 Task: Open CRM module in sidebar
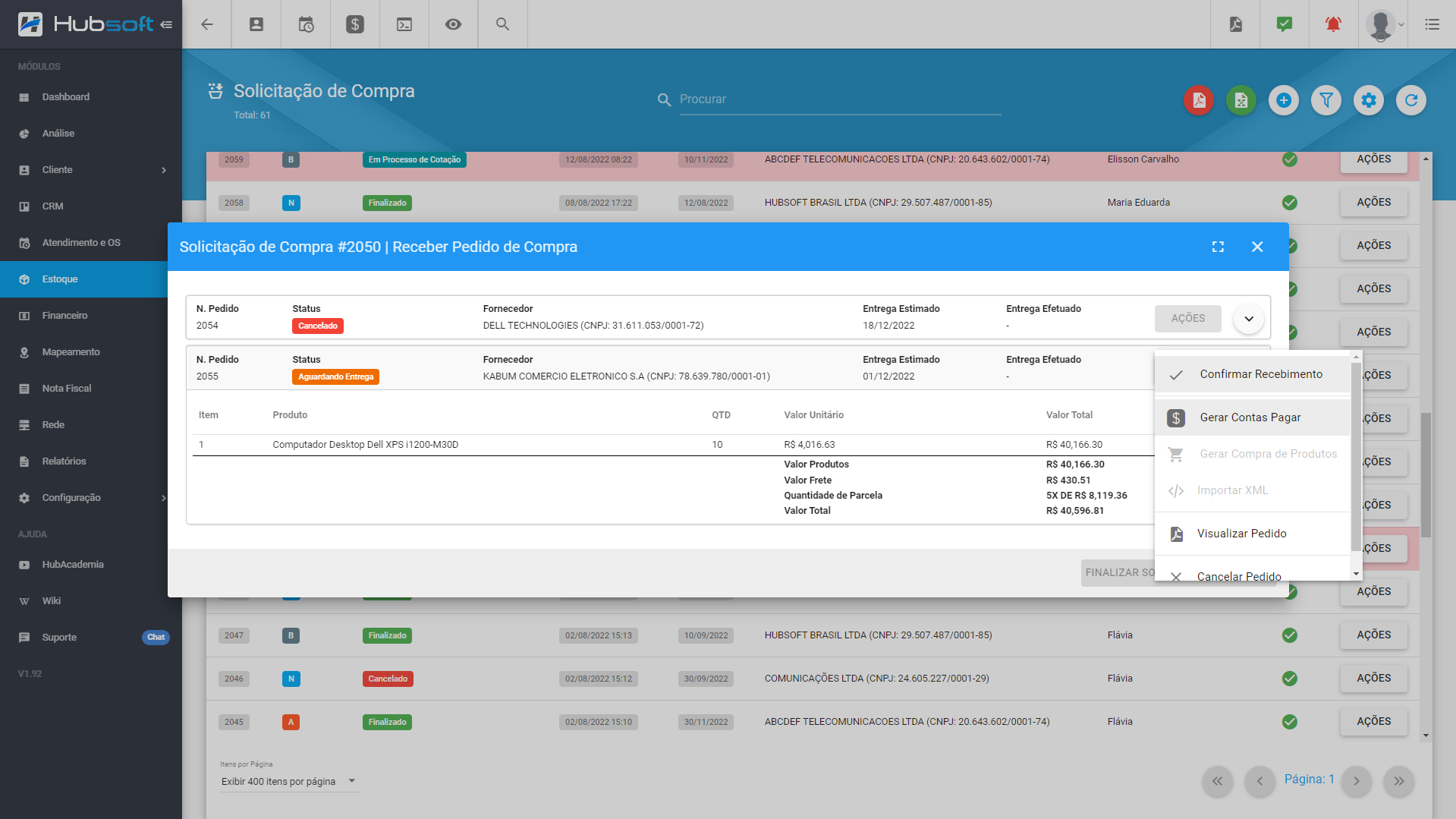pyautogui.click(x=91, y=206)
